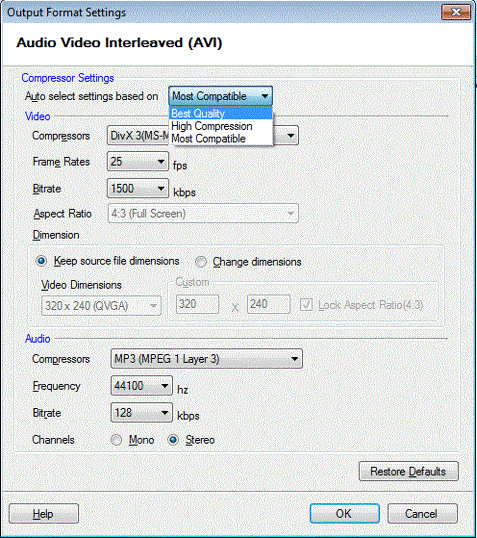Close the Output Format Settings dialog

[456, 13]
